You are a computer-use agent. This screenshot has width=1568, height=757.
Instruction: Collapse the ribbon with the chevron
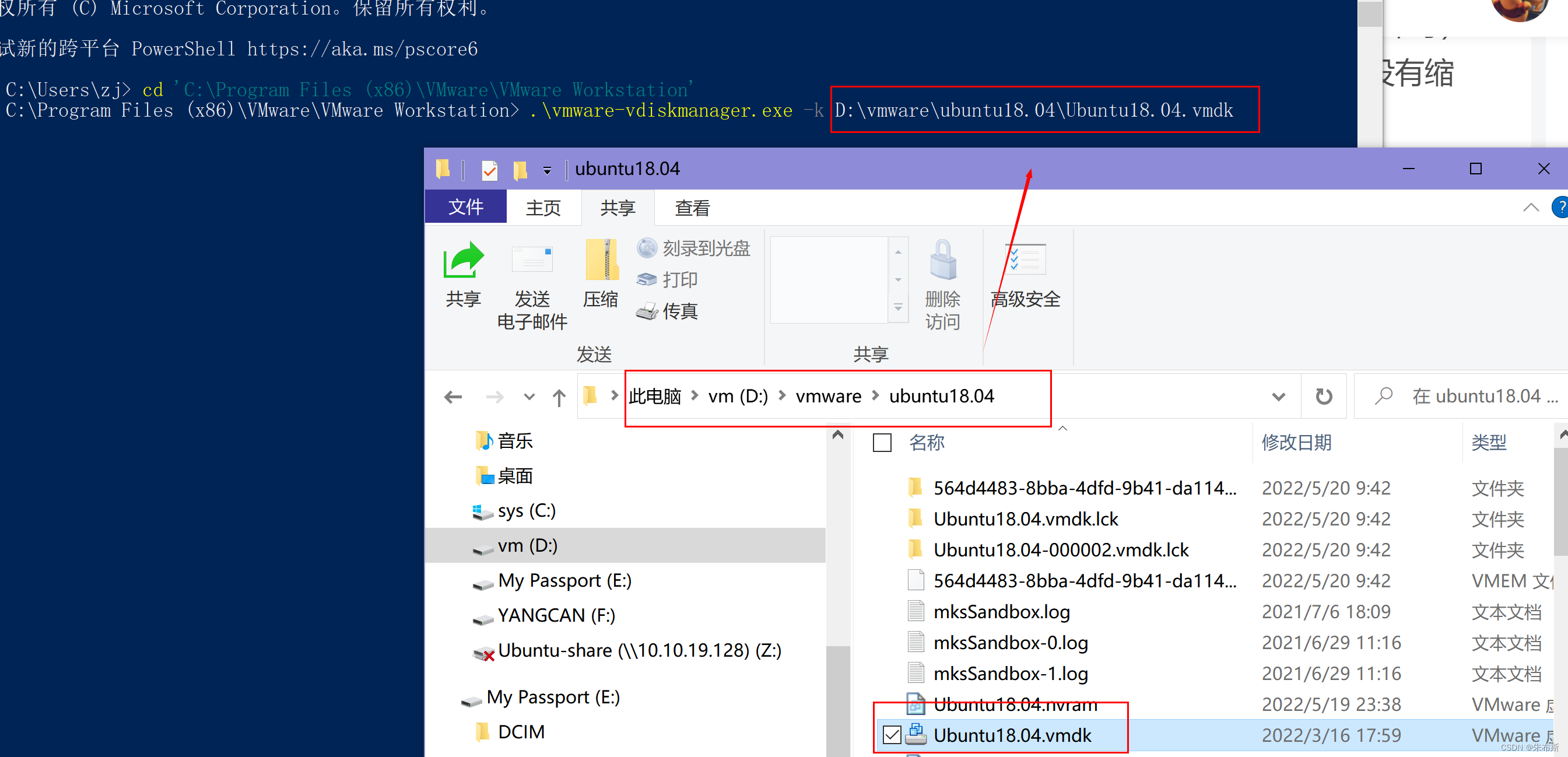[x=1531, y=208]
